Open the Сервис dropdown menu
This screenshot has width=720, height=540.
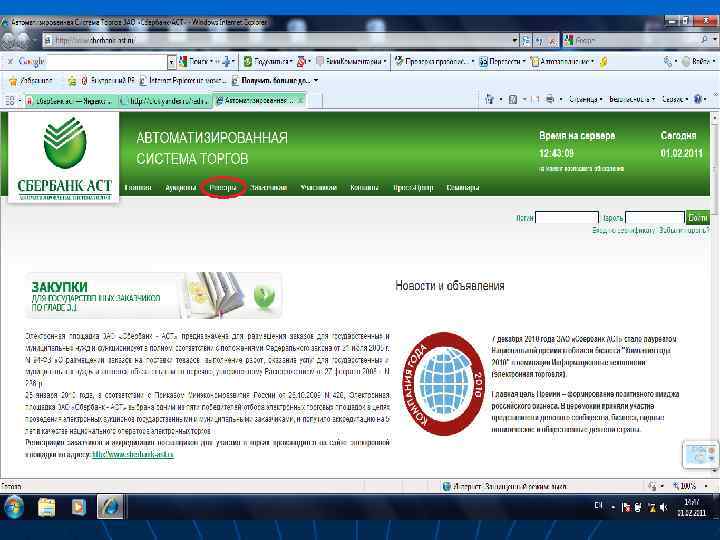click(x=675, y=99)
